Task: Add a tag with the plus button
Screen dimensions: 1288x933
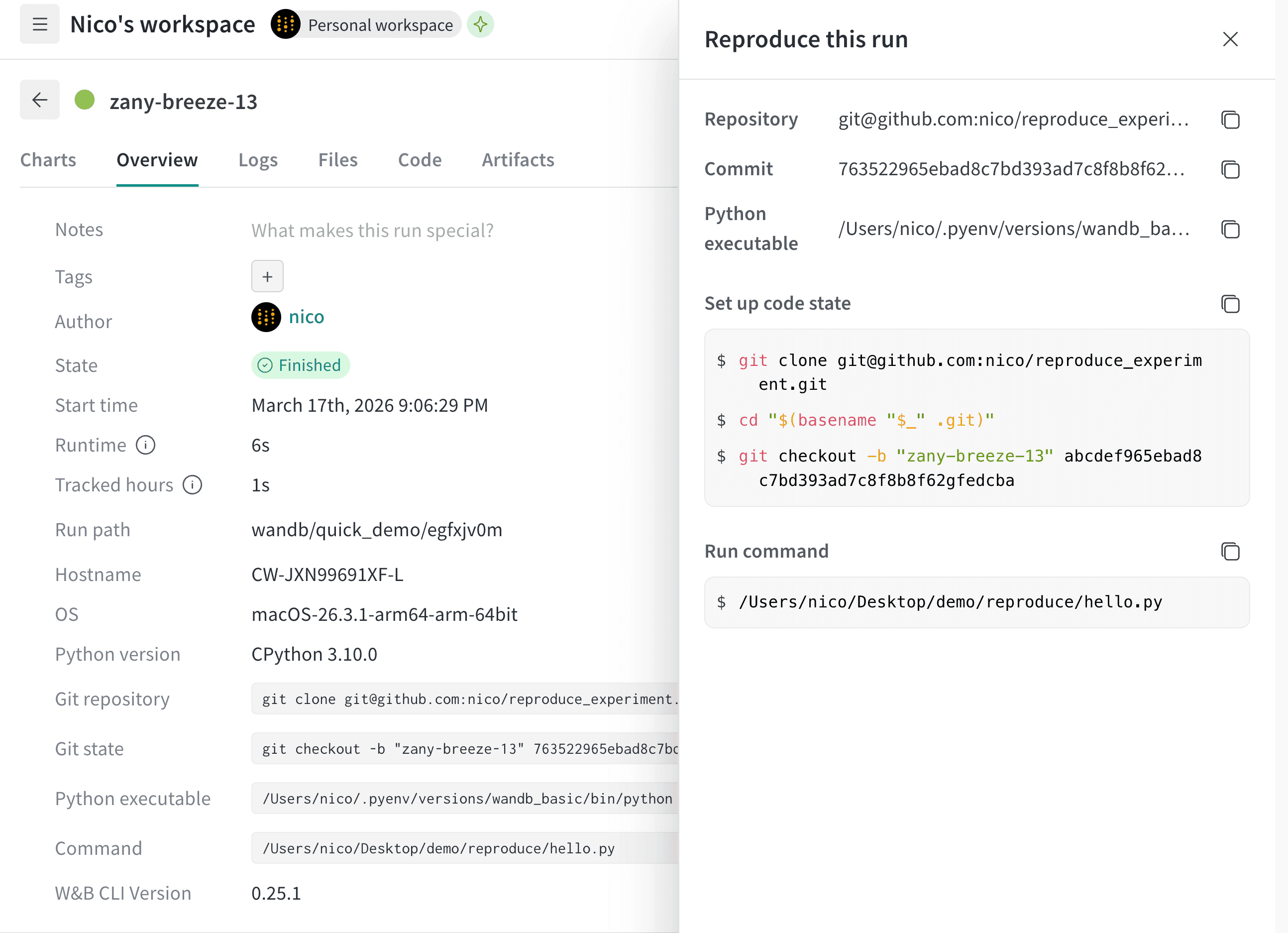Action: point(267,276)
